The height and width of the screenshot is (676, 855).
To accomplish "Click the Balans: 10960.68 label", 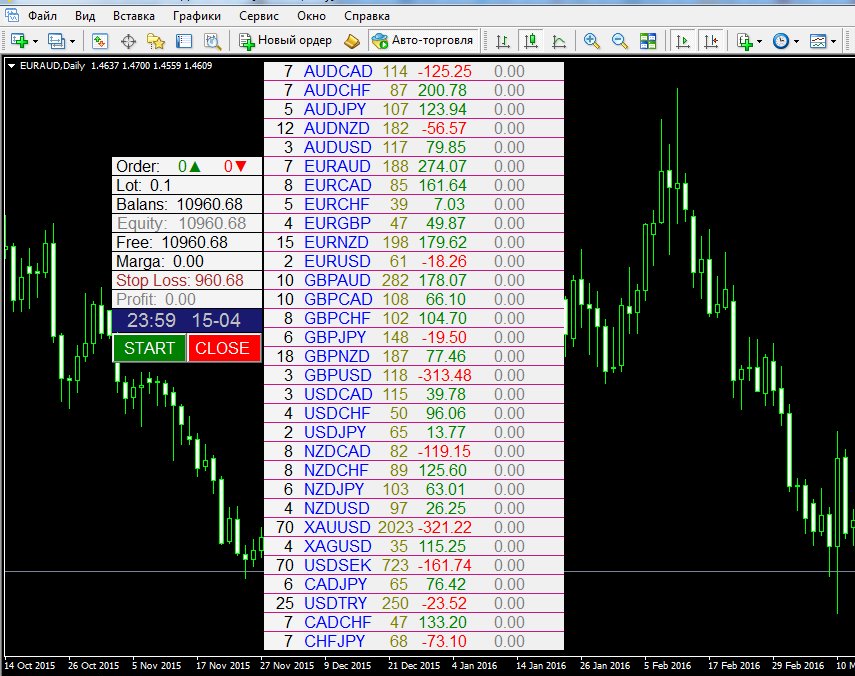I will click(x=179, y=204).
